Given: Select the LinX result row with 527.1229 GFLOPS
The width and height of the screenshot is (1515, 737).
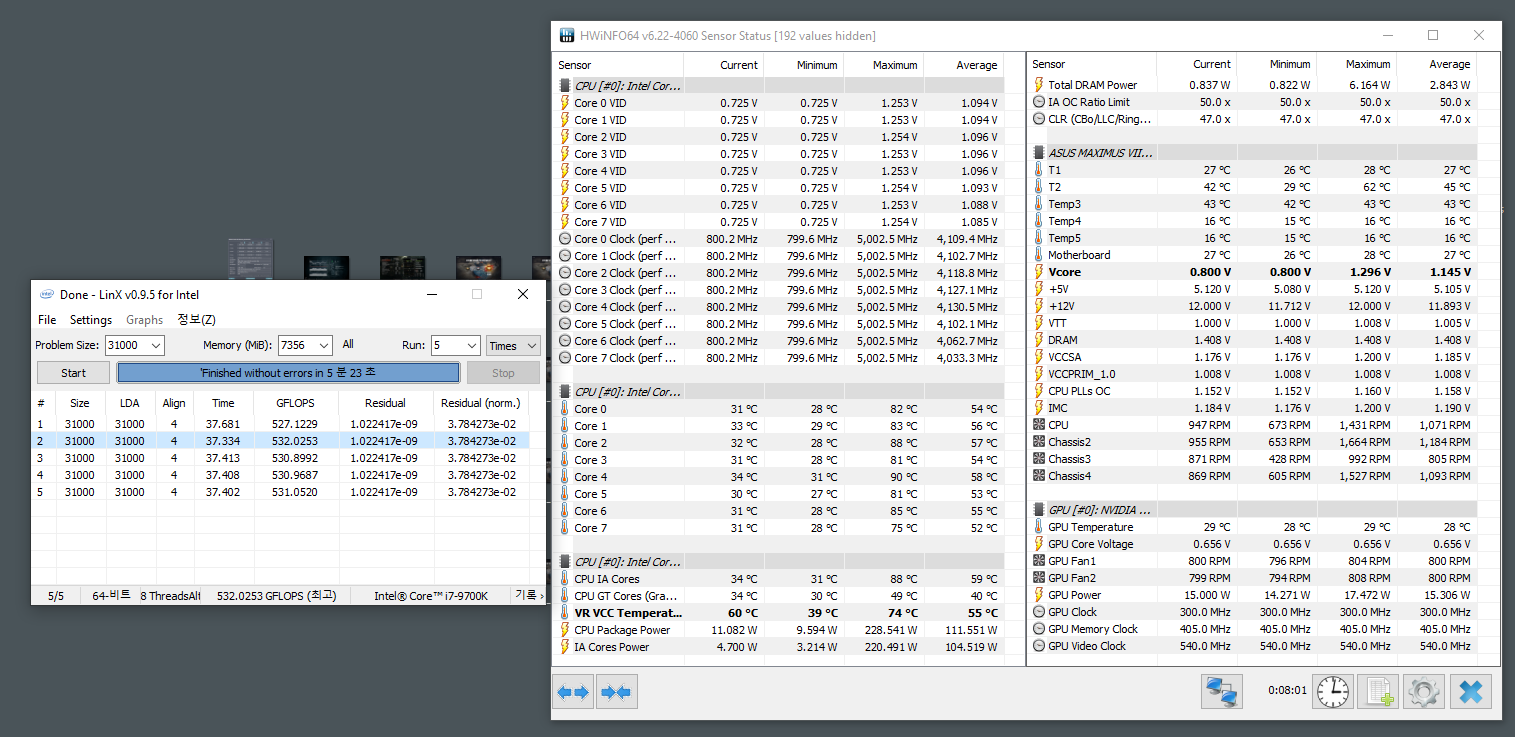Looking at the screenshot, I should tap(281, 424).
